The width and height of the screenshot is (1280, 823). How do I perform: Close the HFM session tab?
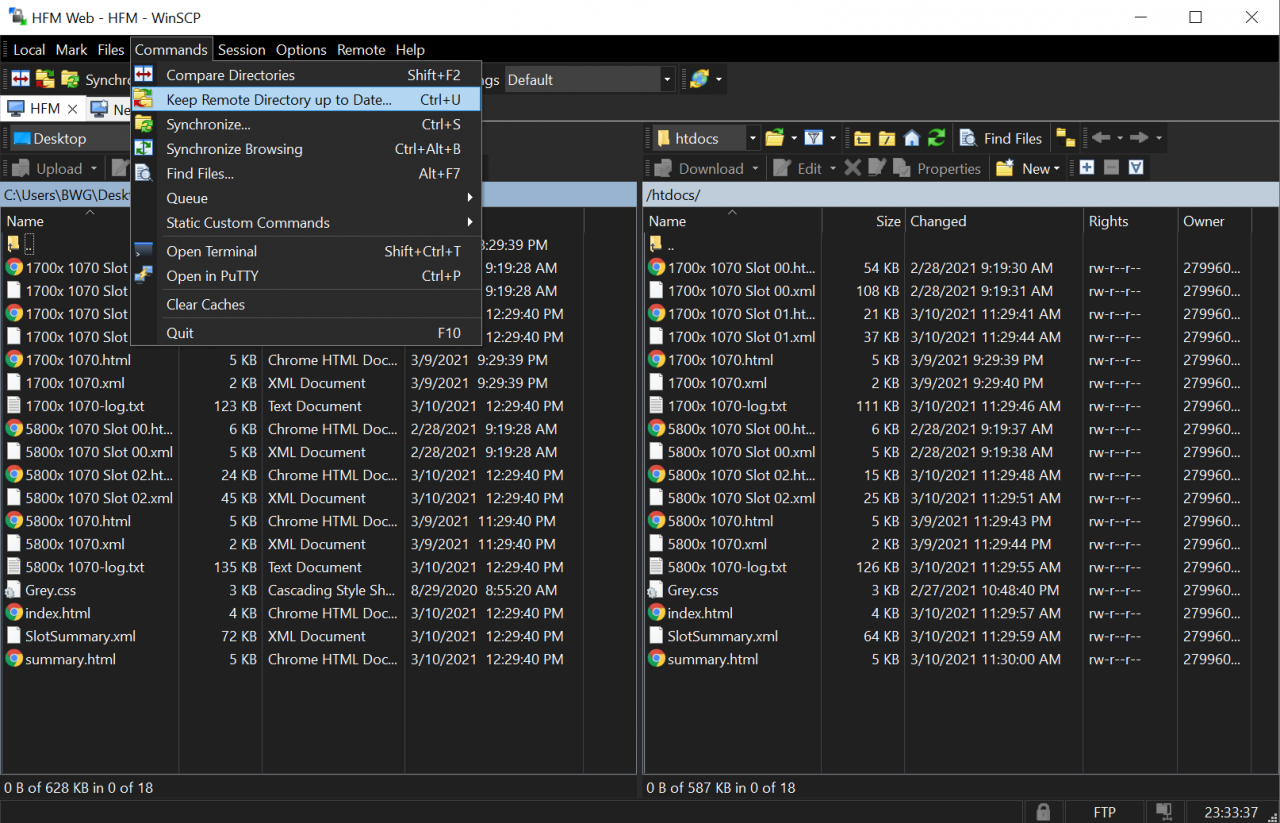click(72, 108)
